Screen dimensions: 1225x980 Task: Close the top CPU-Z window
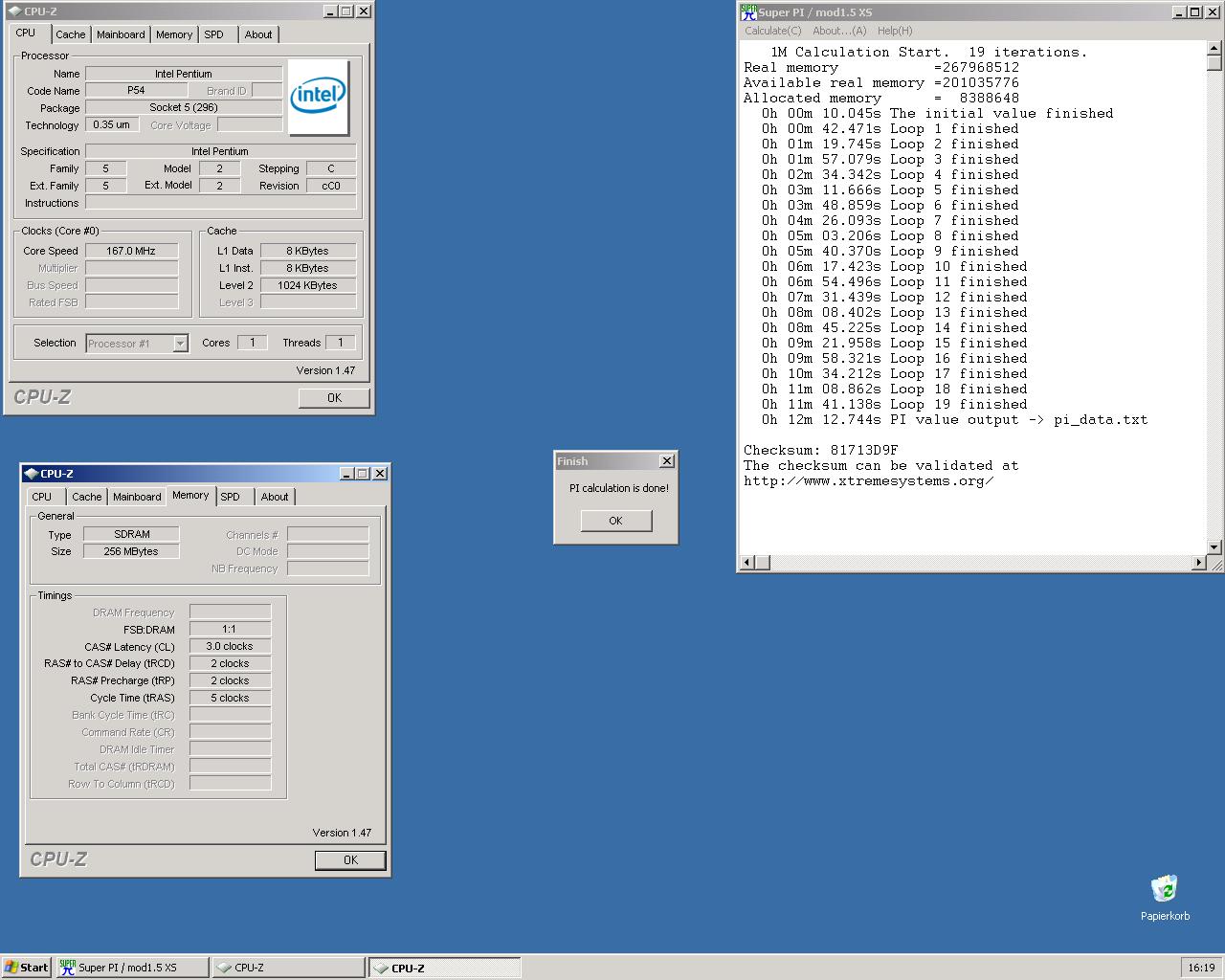tap(364, 11)
